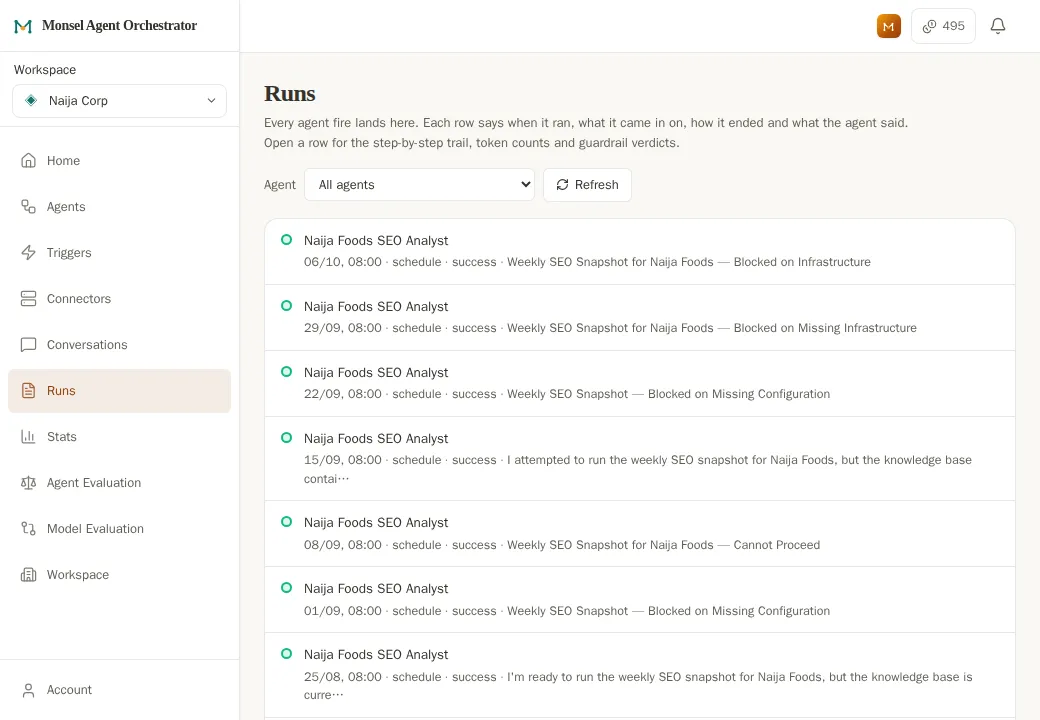Viewport: 1040px width, 720px height.
Task: Open the Triggers page
Action: (x=119, y=253)
